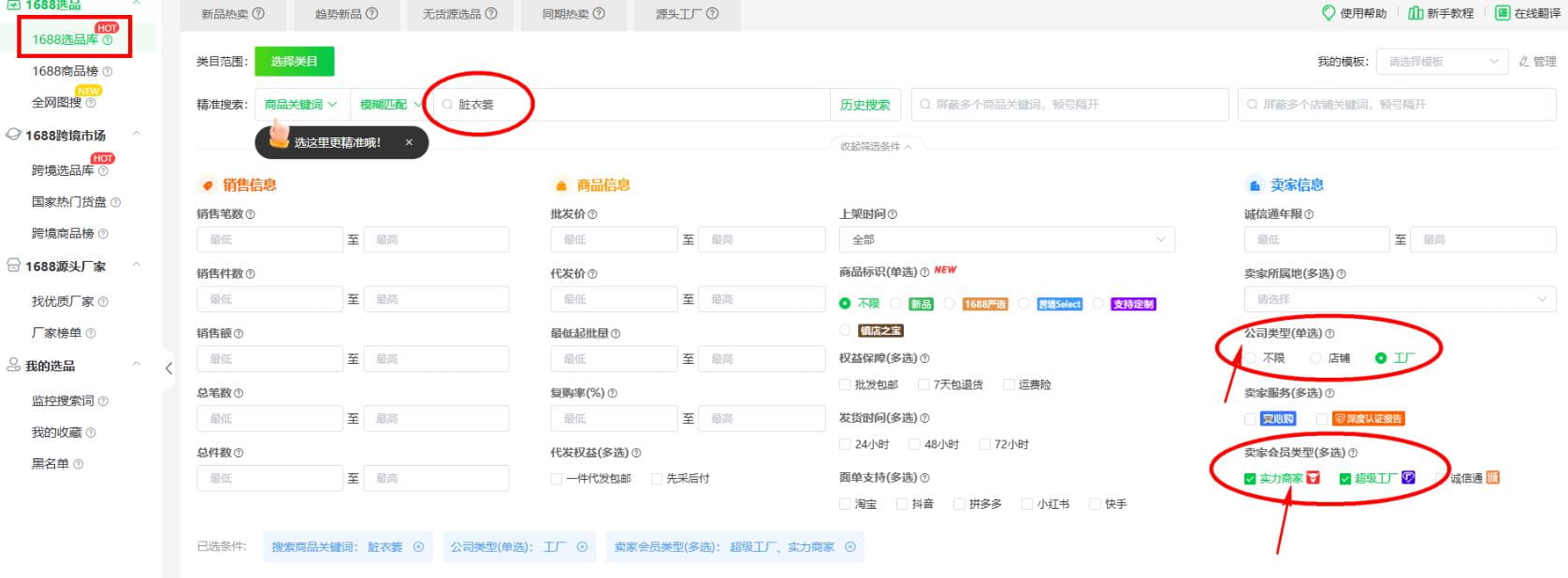This screenshot has width=1568, height=578.
Task: Click magnifier icon in keyword search box
Action: 447,105
